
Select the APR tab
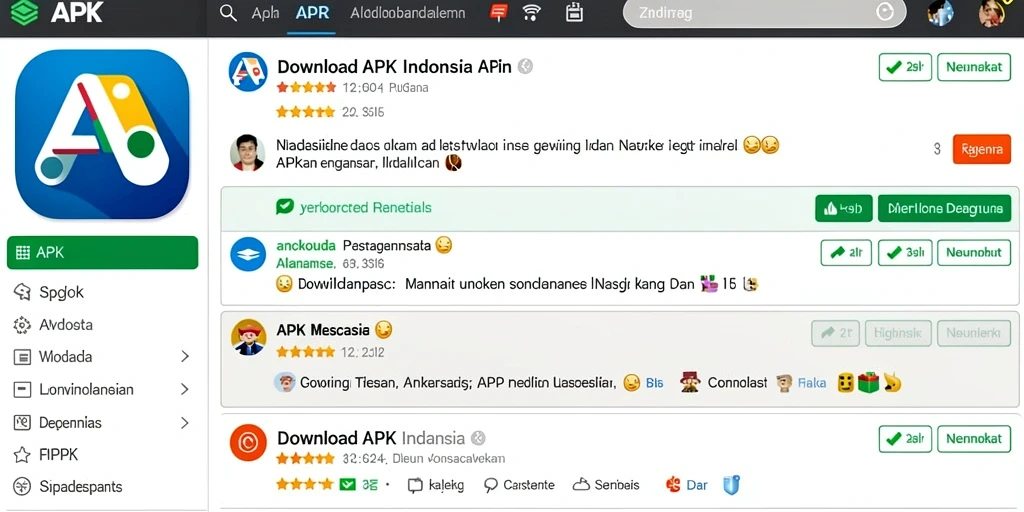312,13
